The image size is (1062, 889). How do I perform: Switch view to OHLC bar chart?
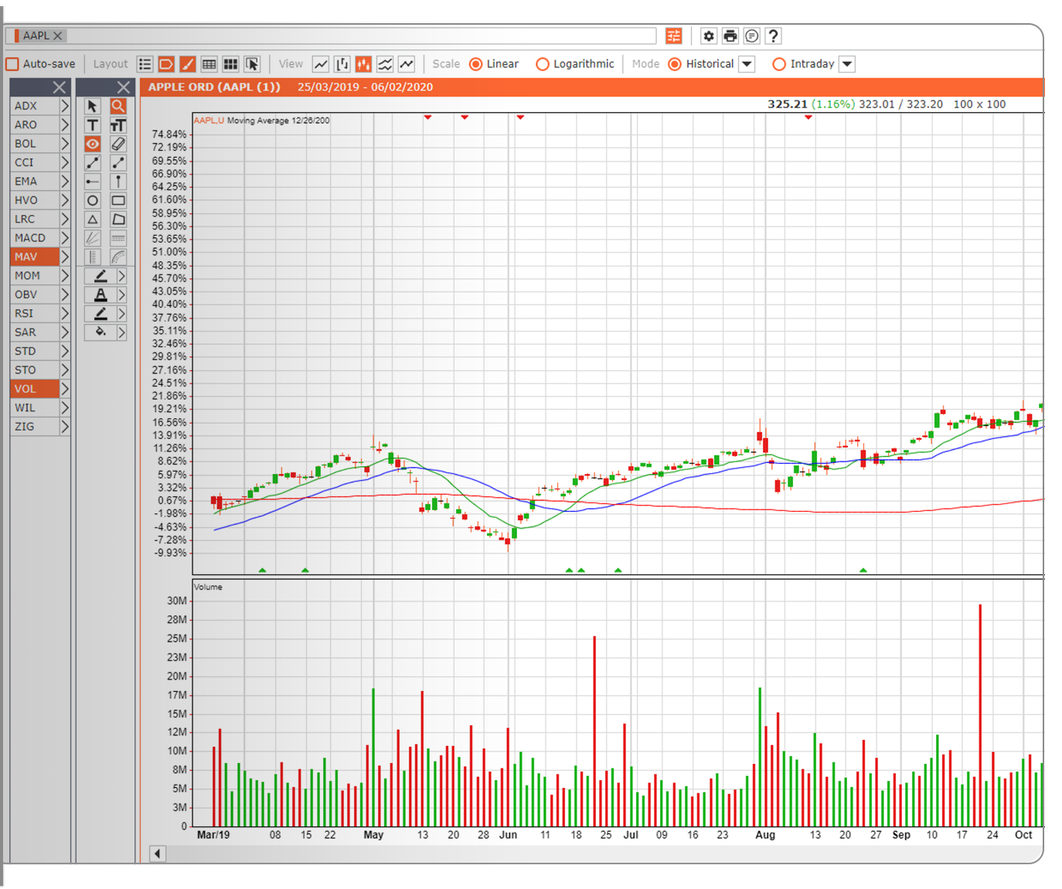[x=342, y=64]
